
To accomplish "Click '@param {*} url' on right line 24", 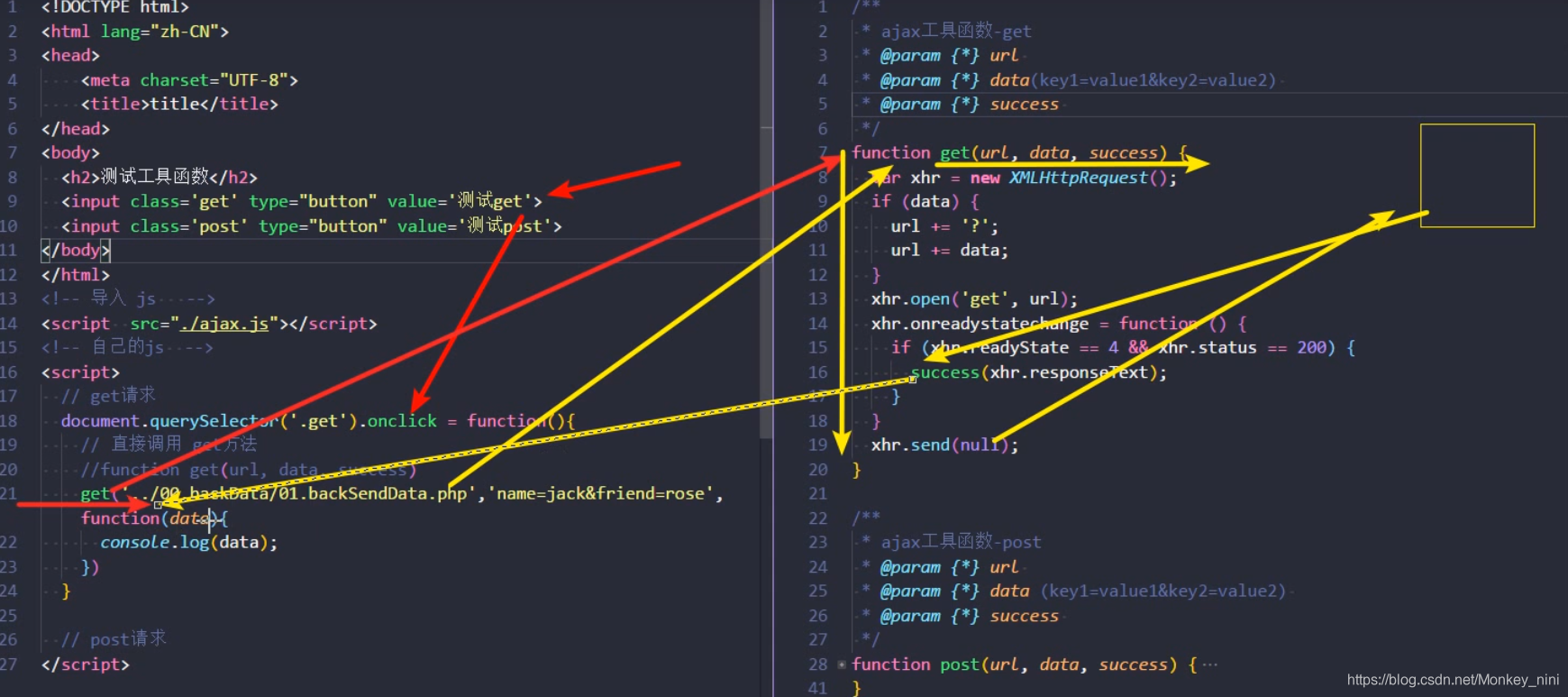I will pyautogui.click(x=949, y=567).
